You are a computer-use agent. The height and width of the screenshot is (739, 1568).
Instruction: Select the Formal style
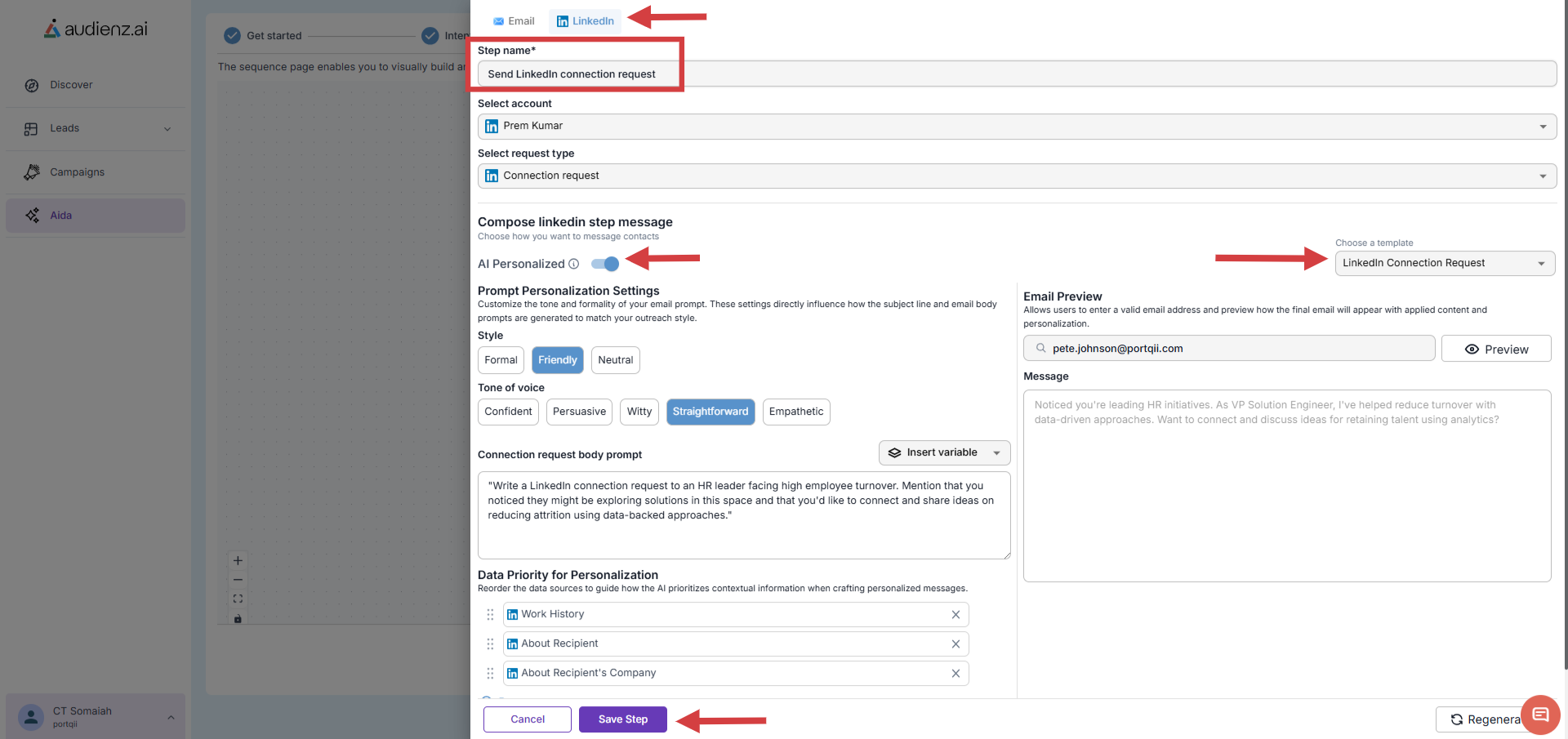501,360
